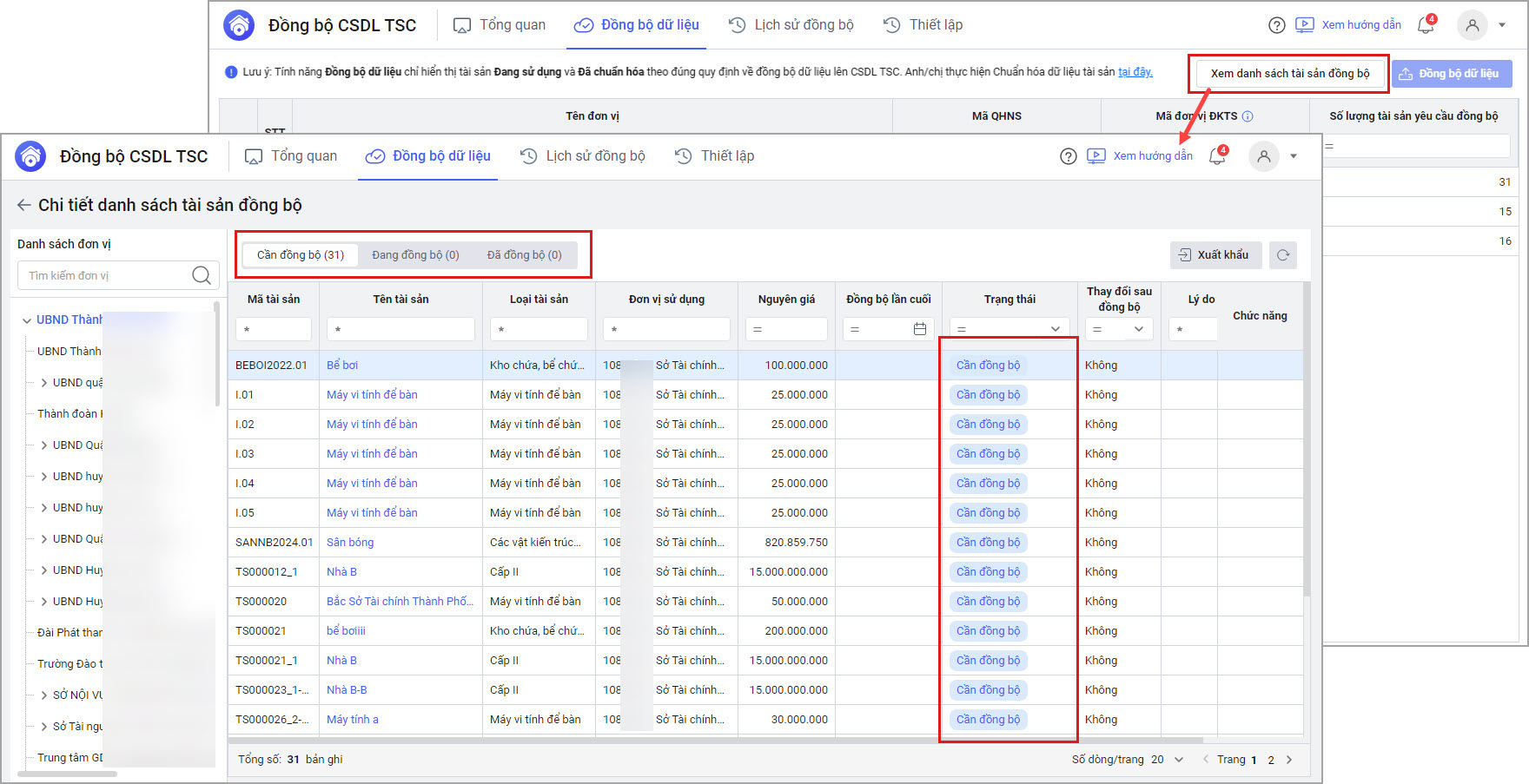This screenshot has height=784, width=1529.
Task: Click the help question mark icon
Action: pos(1069,156)
